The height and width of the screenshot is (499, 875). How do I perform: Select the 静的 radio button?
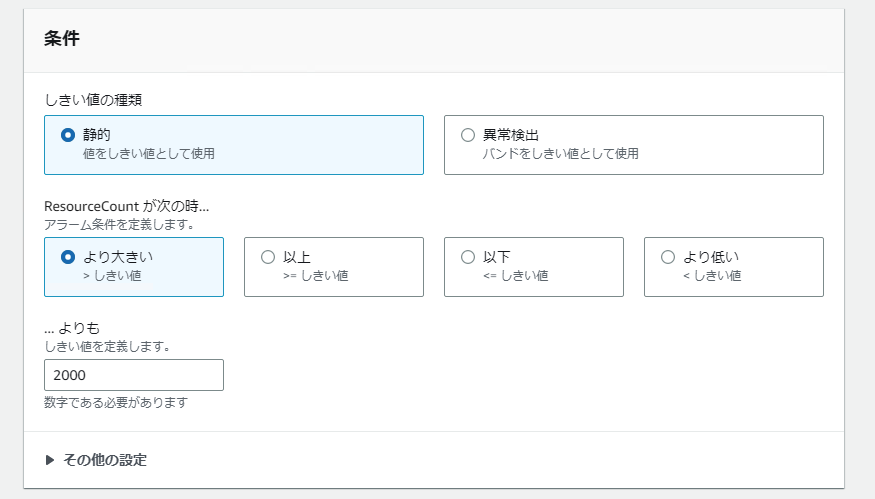tap(68, 135)
